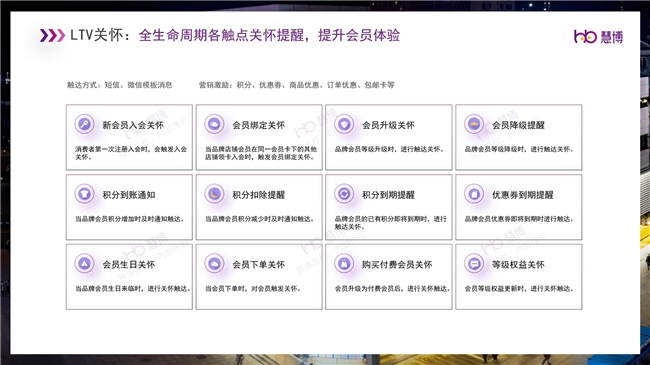The width and height of the screenshot is (650, 365).
Task: Click the 触达方式 line of text
Action: pyautogui.click(x=119, y=85)
